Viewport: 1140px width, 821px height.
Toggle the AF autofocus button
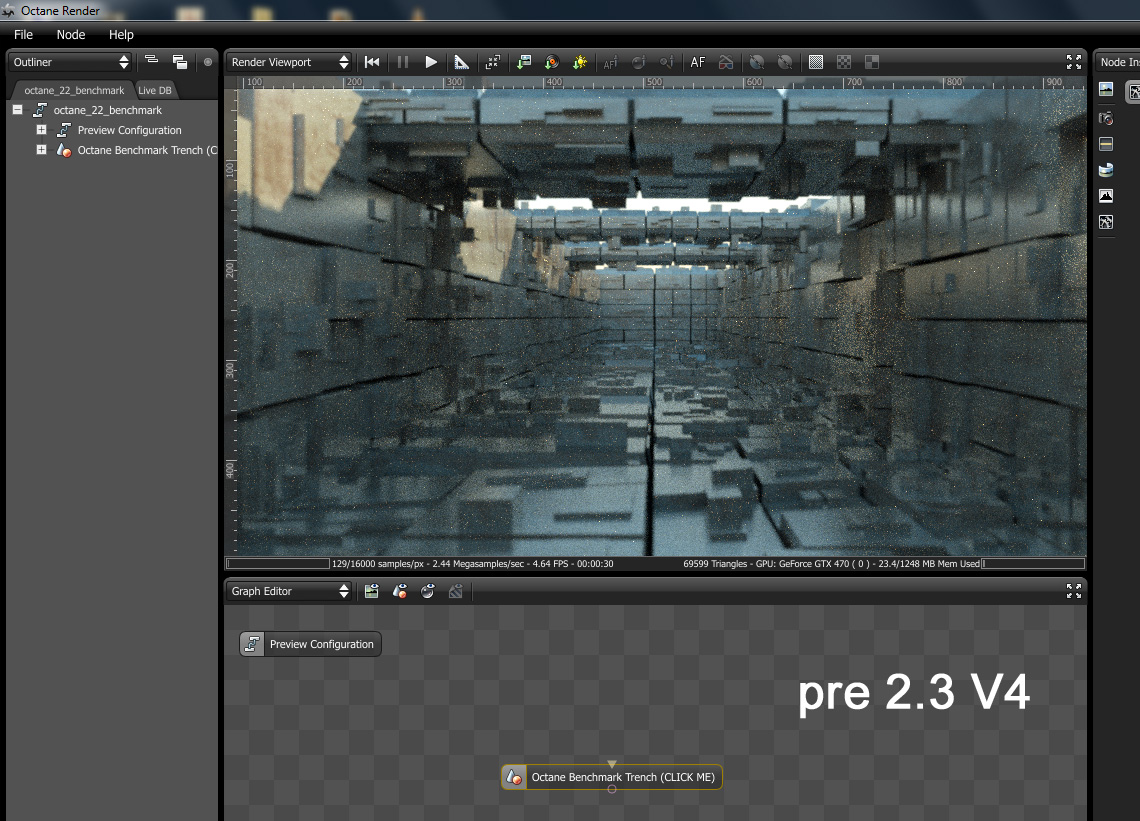[697, 63]
